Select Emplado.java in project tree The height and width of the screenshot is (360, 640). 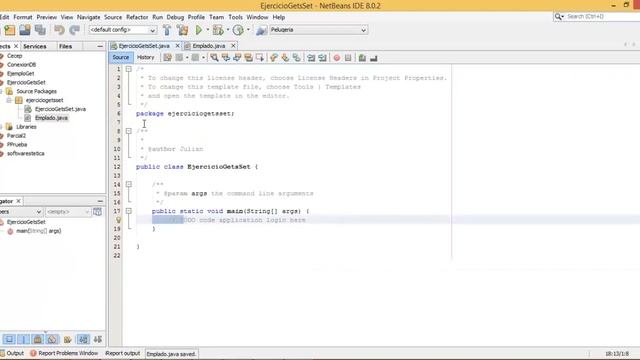click(51, 118)
